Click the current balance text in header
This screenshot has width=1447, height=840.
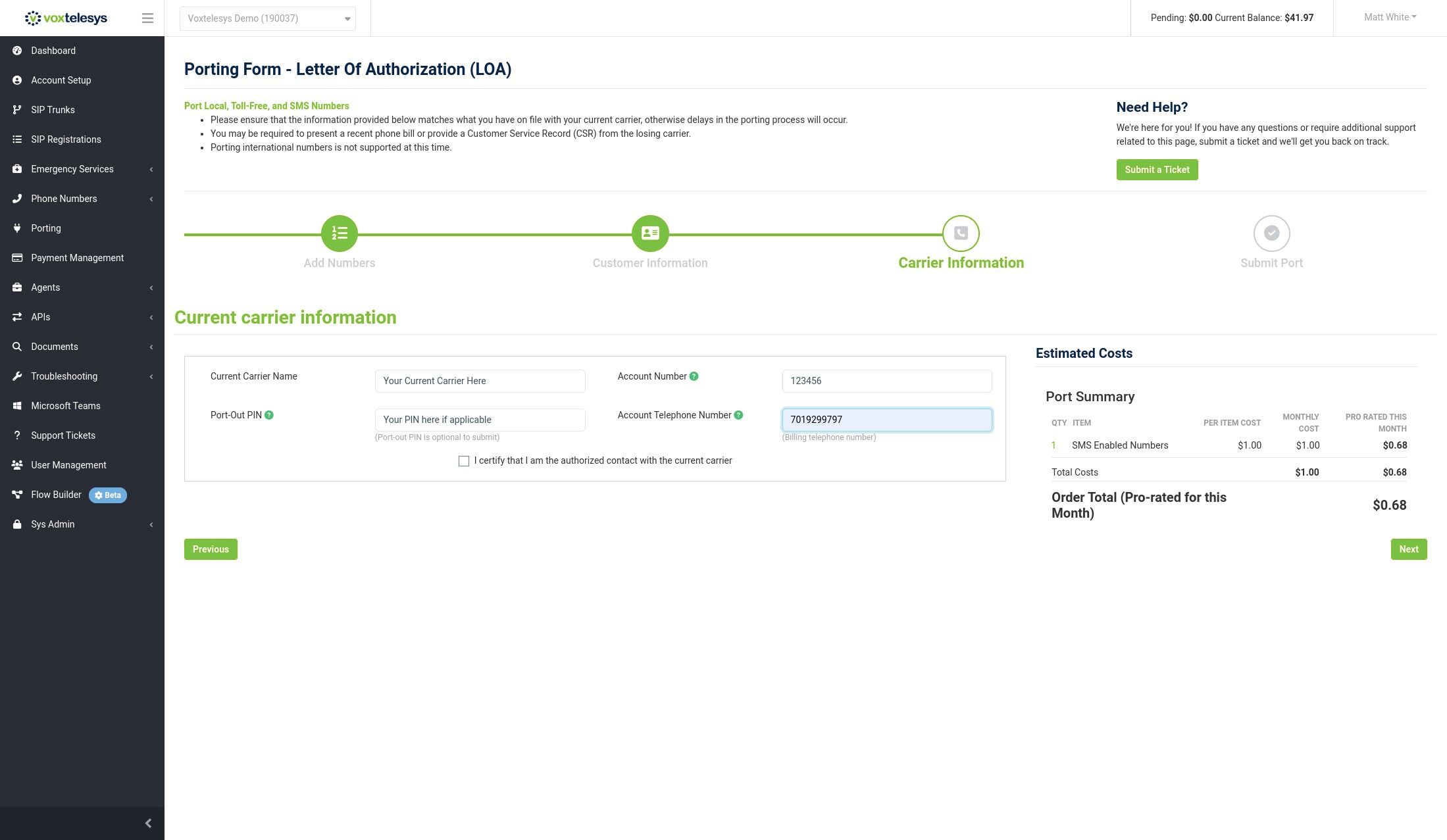click(x=1264, y=18)
